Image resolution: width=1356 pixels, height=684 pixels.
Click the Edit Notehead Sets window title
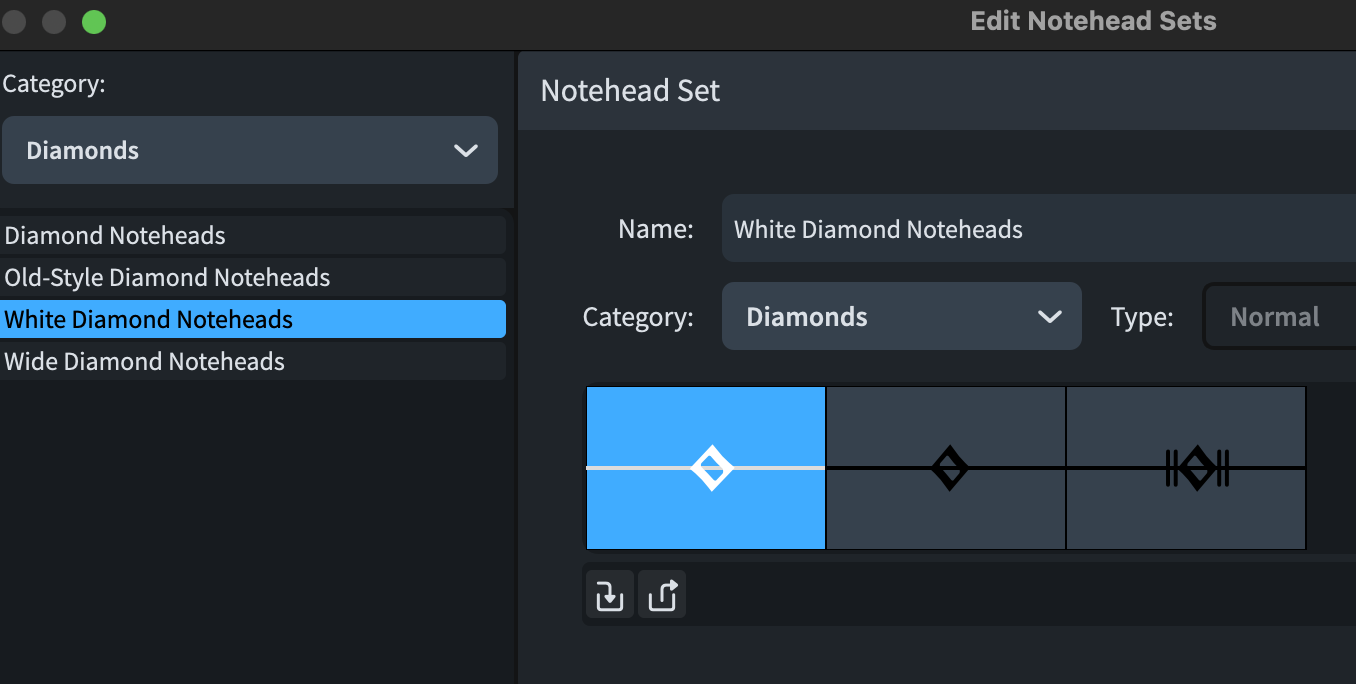pyautogui.click(x=1093, y=21)
